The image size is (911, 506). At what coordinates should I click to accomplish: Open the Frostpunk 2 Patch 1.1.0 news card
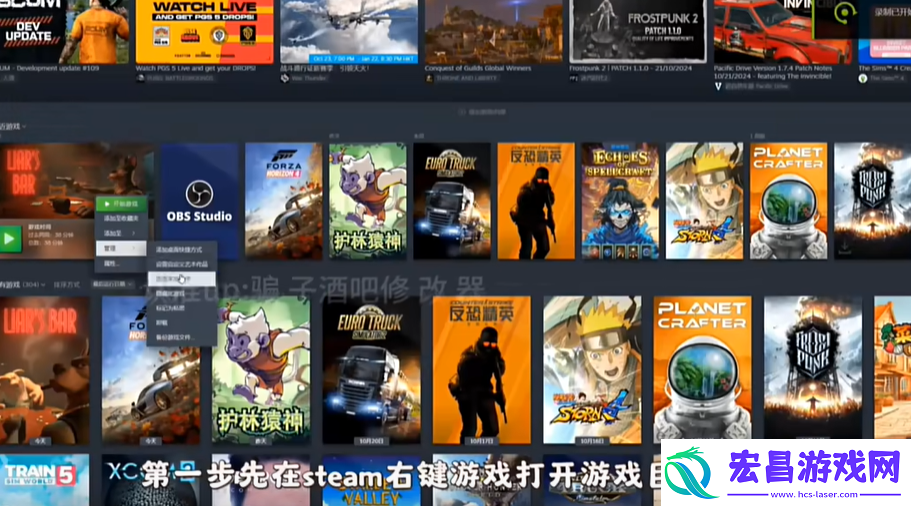(638, 32)
